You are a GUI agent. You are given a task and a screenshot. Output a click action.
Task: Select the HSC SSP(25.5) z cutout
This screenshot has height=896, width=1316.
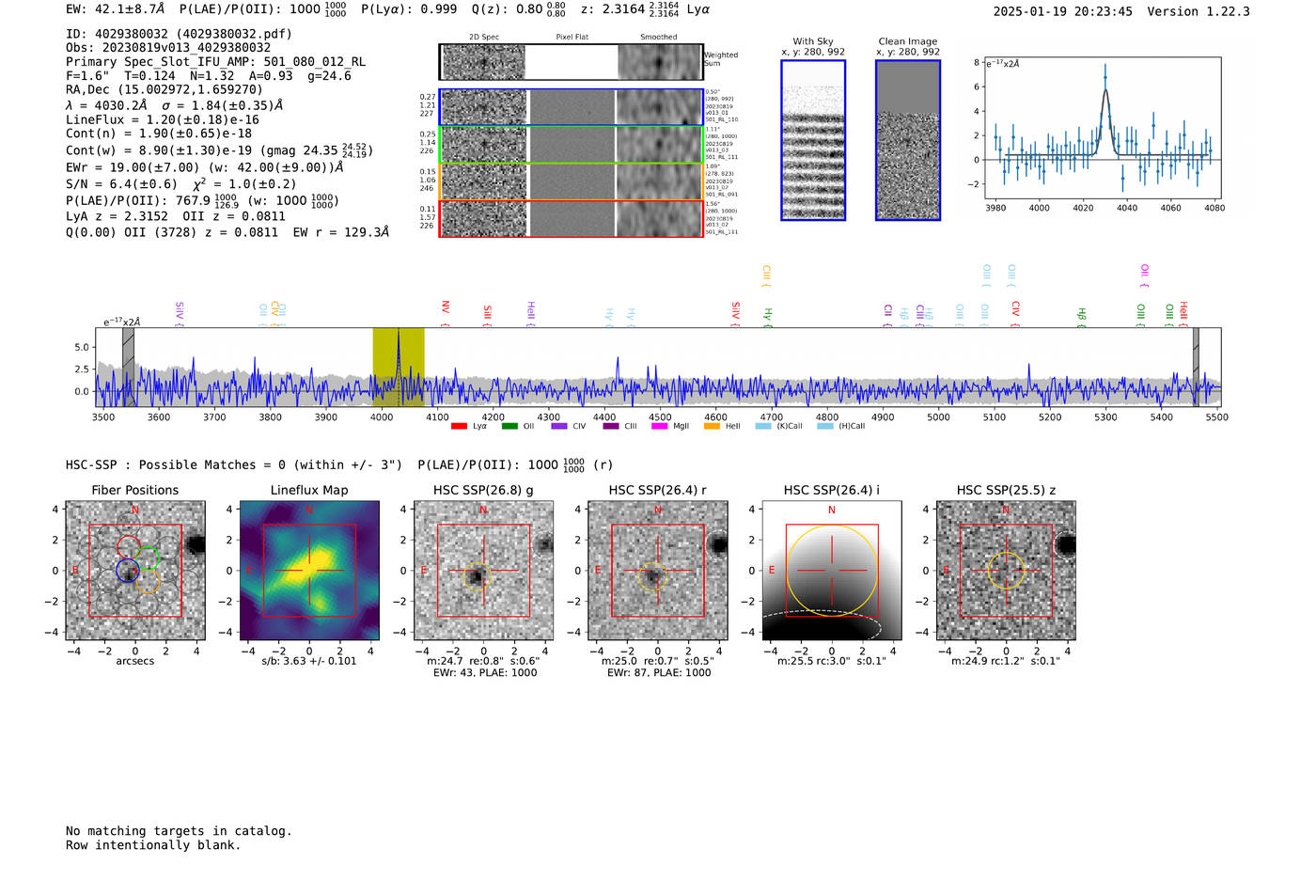click(x=1006, y=571)
